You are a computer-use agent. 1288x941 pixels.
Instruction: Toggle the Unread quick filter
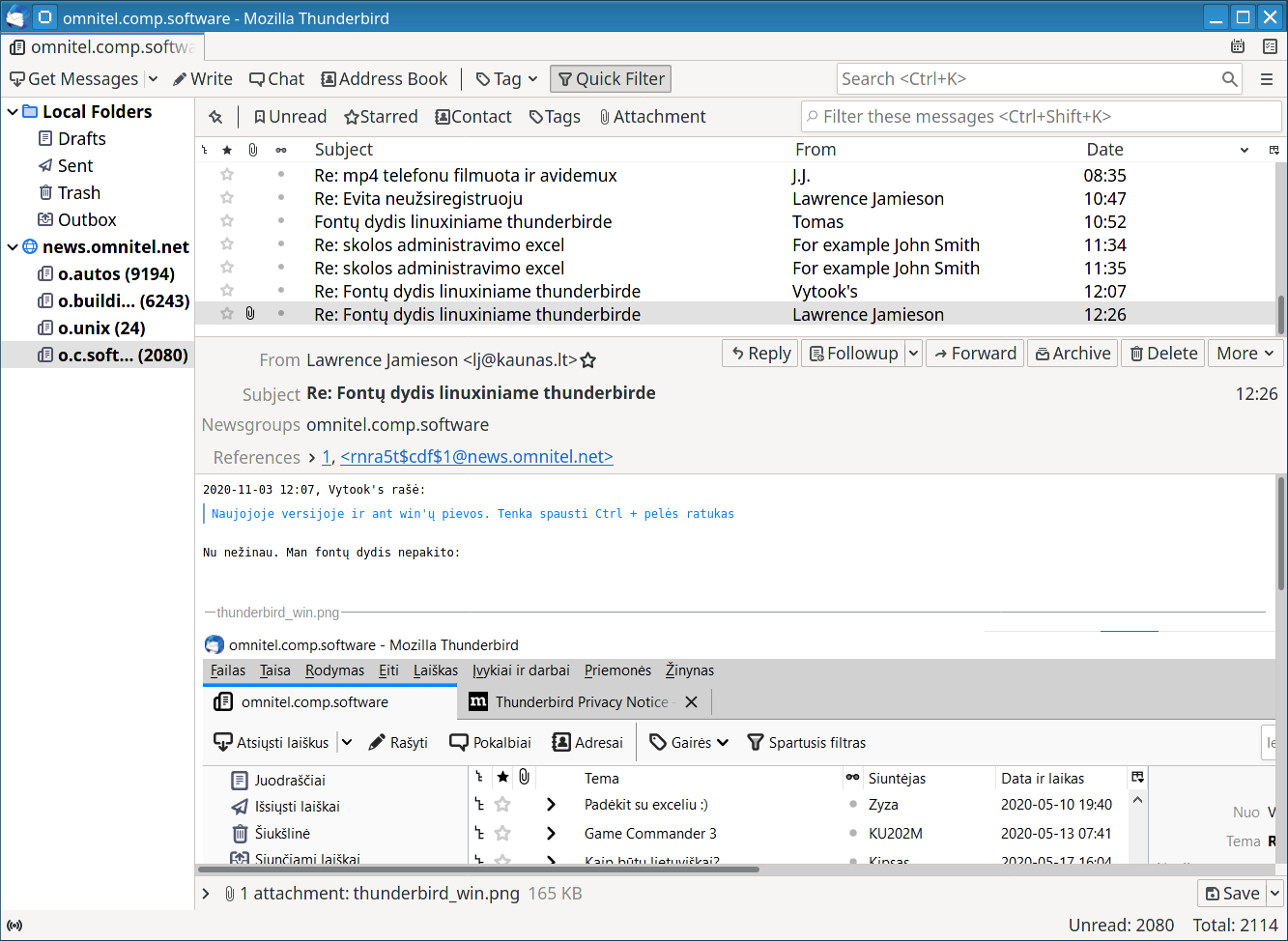click(290, 117)
